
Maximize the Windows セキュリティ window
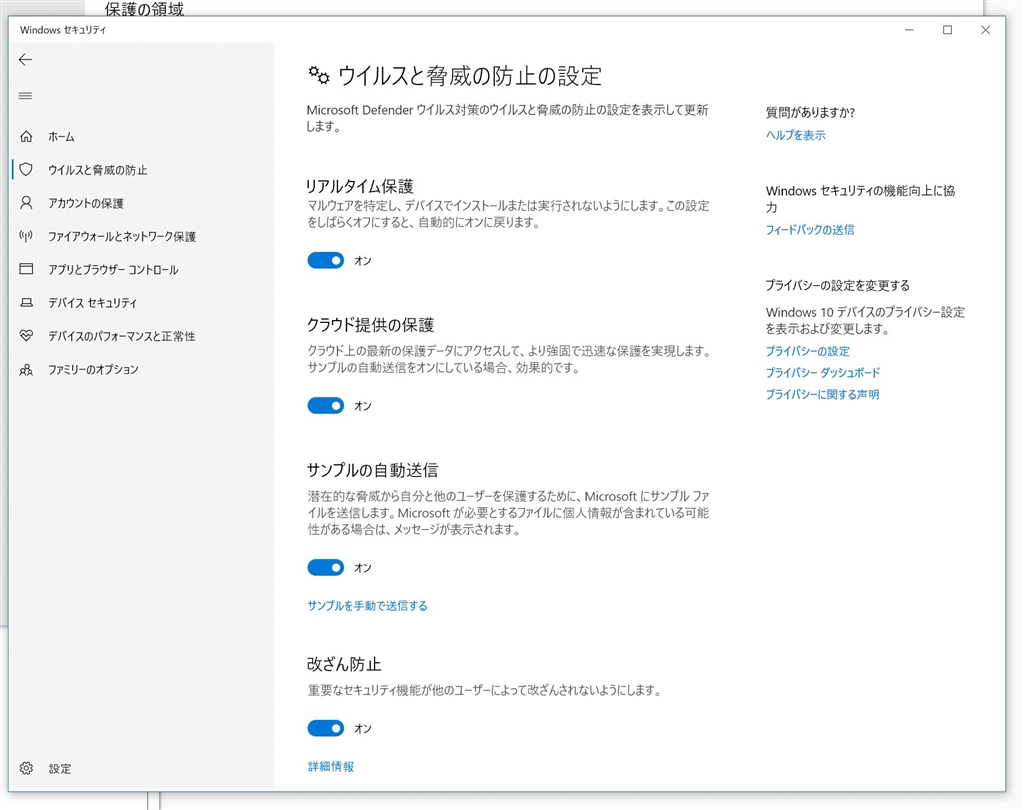click(x=947, y=30)
